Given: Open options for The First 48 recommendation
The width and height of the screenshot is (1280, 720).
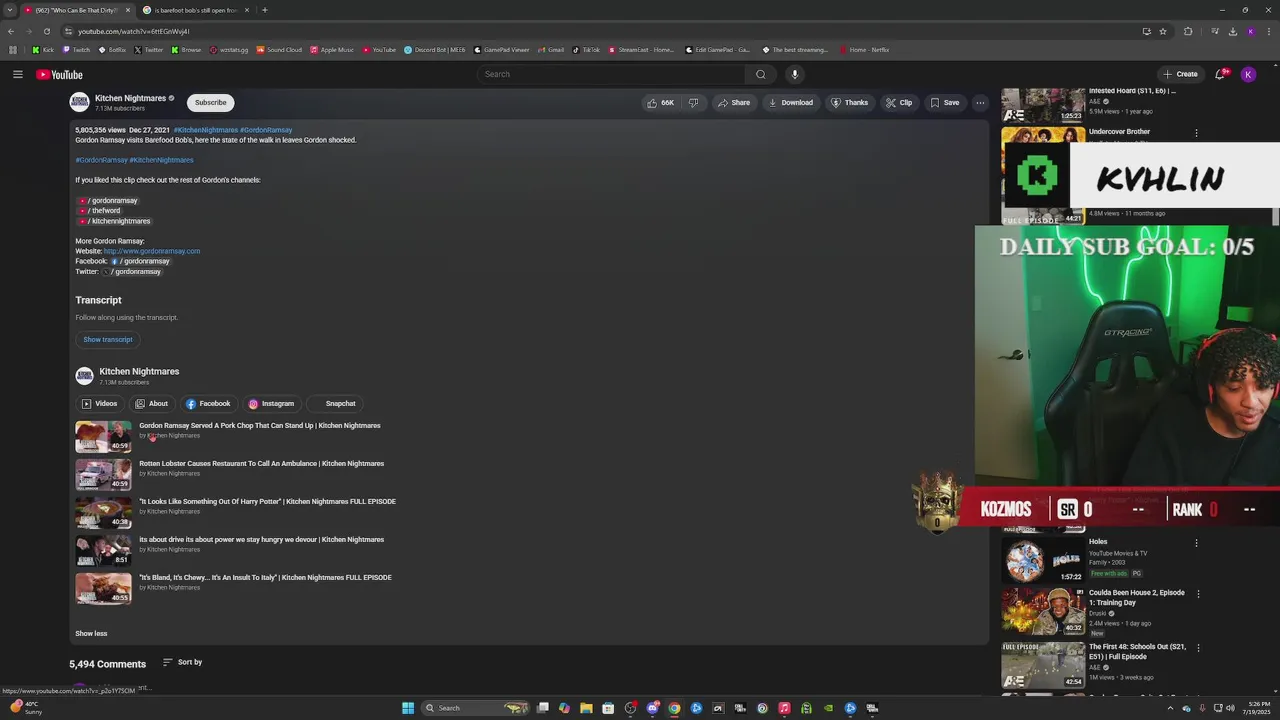Looking at the screenshot, I should 1198,648.
